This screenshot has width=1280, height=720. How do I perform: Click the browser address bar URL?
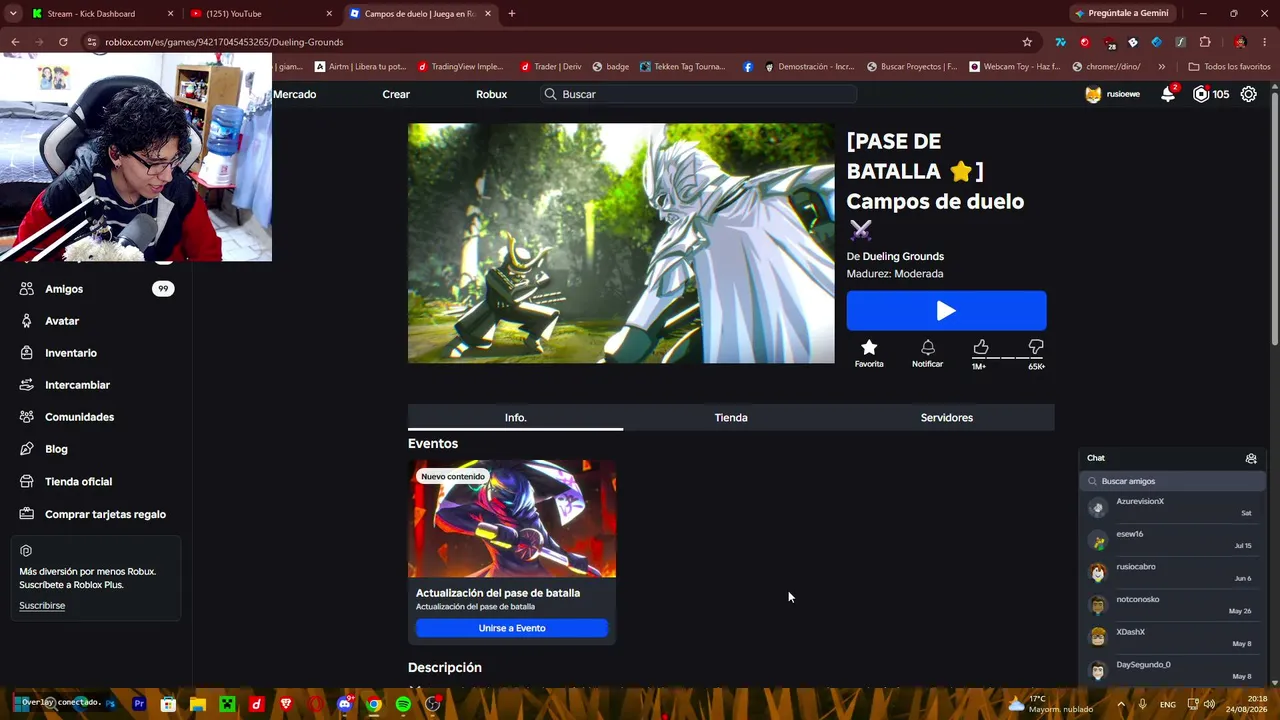tap(224, 42)
